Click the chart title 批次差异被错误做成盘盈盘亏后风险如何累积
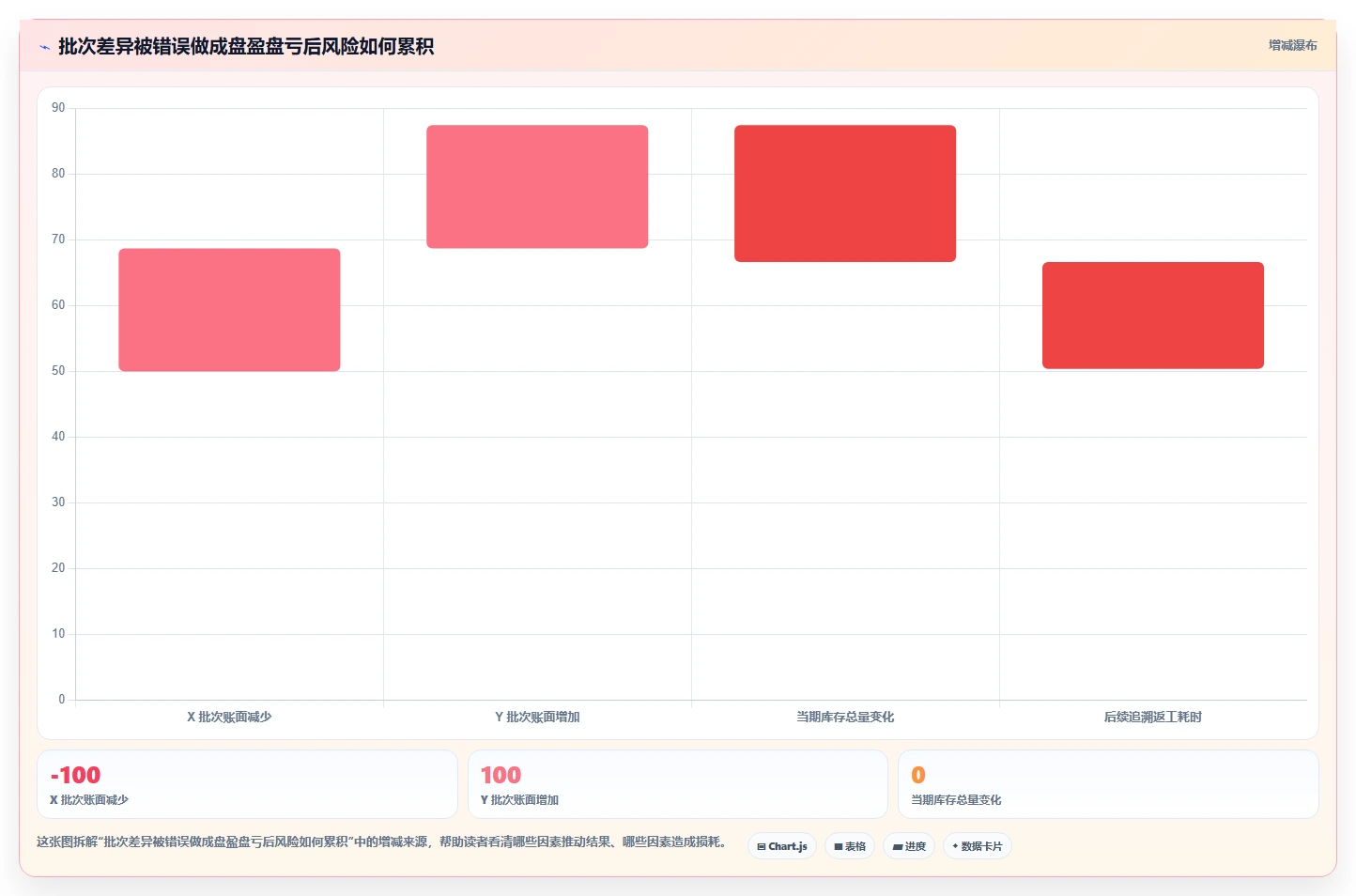 click(246, 46)
